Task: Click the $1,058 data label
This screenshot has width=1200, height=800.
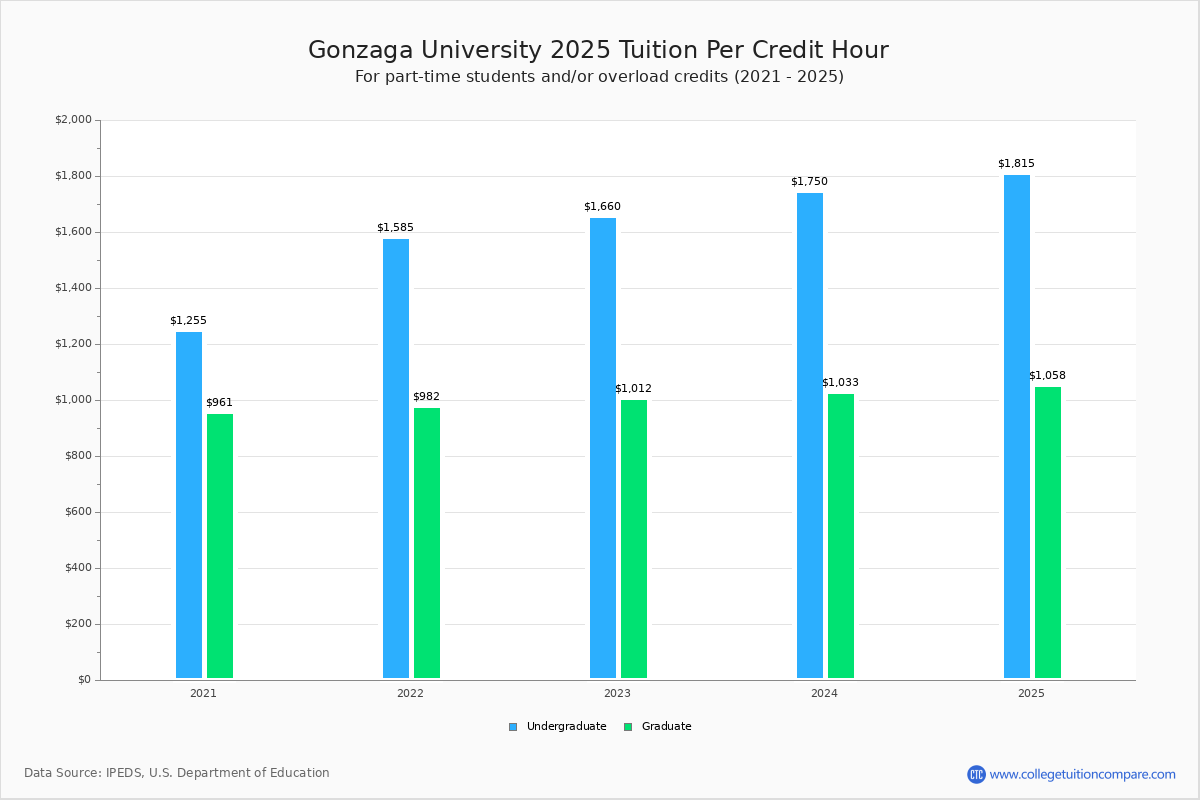Action: 1047,376
